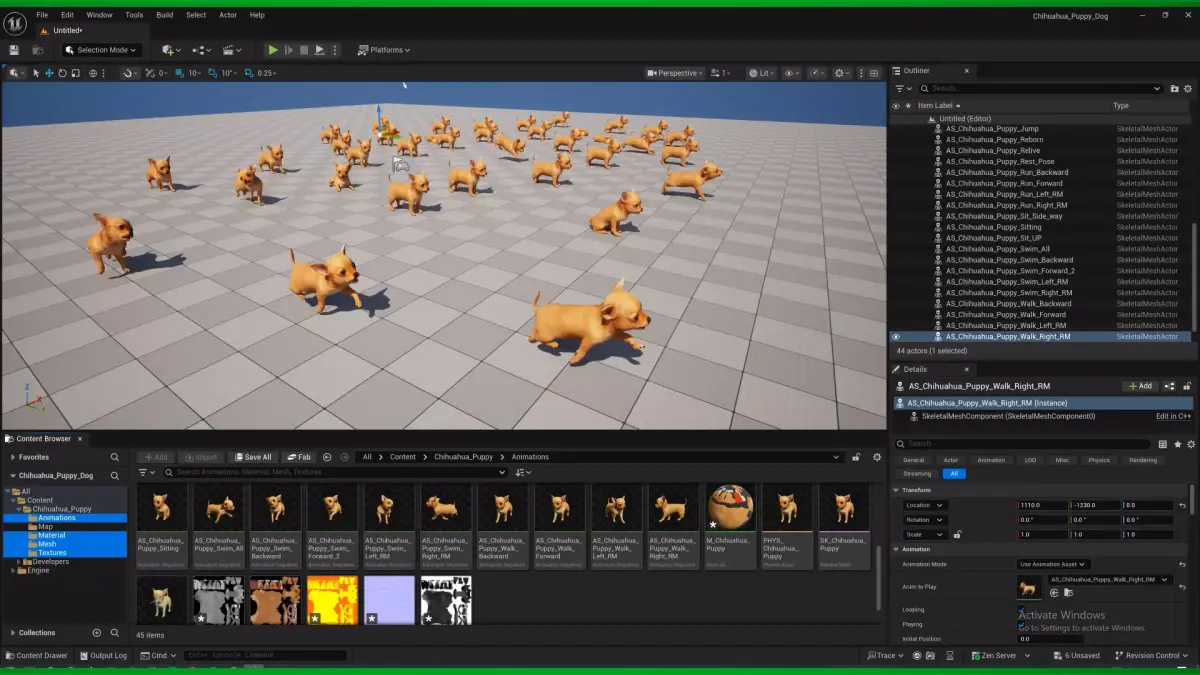Activate the Translate move gizmo tool

(49, 73)
